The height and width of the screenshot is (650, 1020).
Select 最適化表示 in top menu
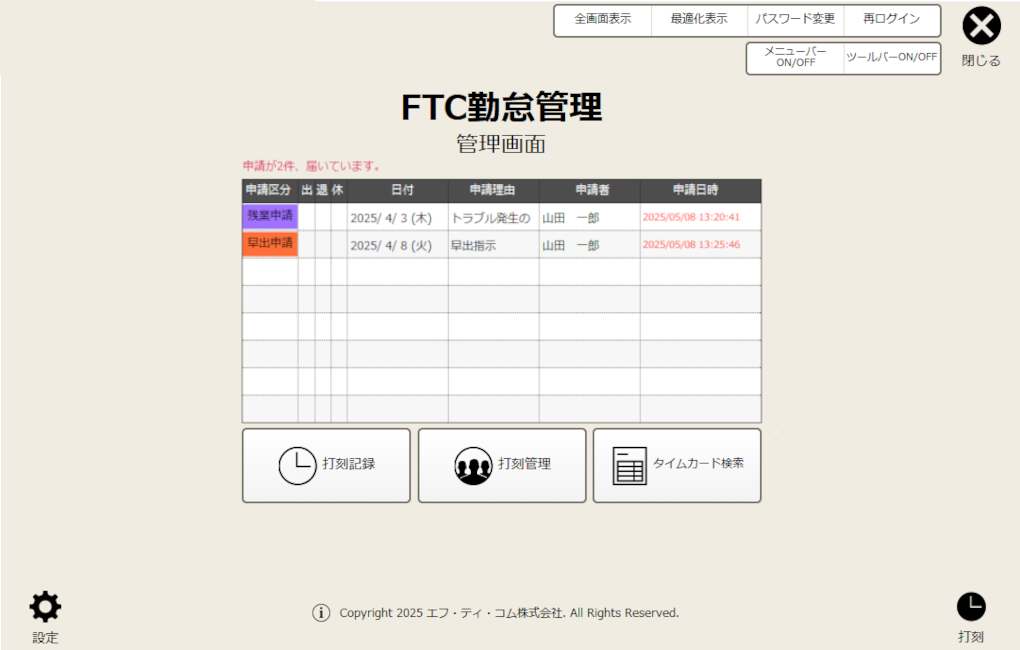pyautogui.click(x=699, y=20)
